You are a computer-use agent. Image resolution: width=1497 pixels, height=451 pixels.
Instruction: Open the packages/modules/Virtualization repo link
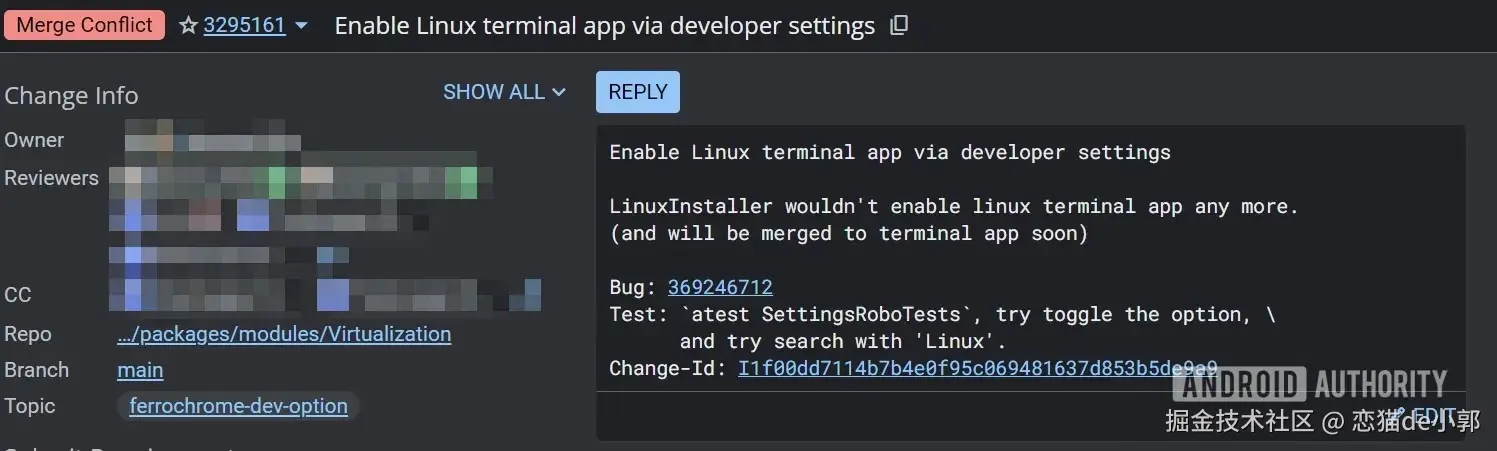284,334
